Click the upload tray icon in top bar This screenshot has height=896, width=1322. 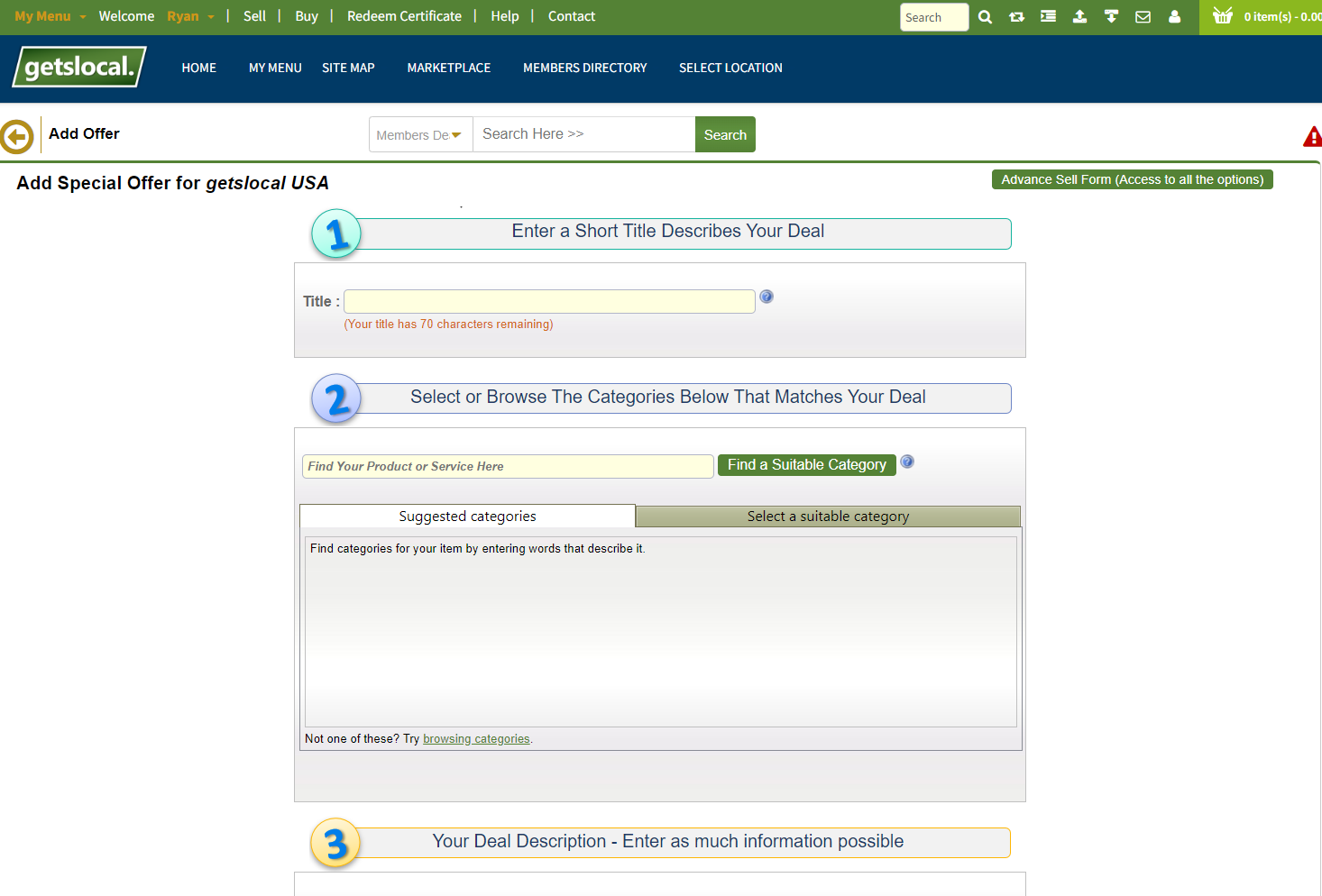point(1079,16)
